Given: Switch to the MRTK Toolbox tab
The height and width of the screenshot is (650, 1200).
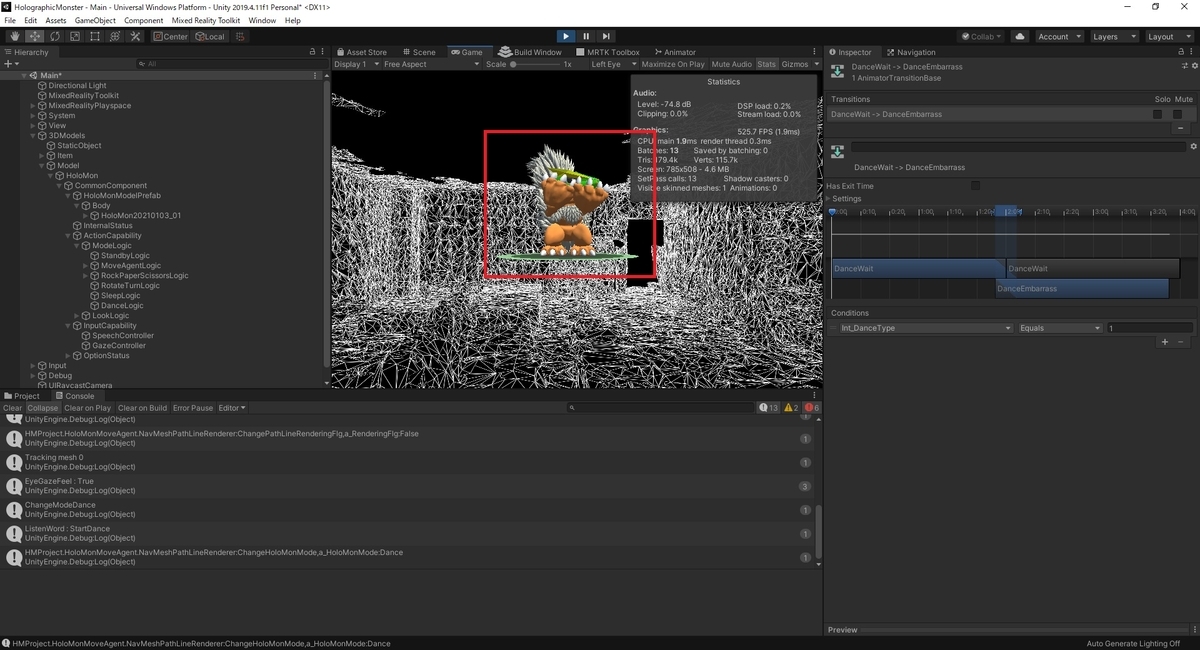Looking at the screenshot, I should [x=607, y=52].
